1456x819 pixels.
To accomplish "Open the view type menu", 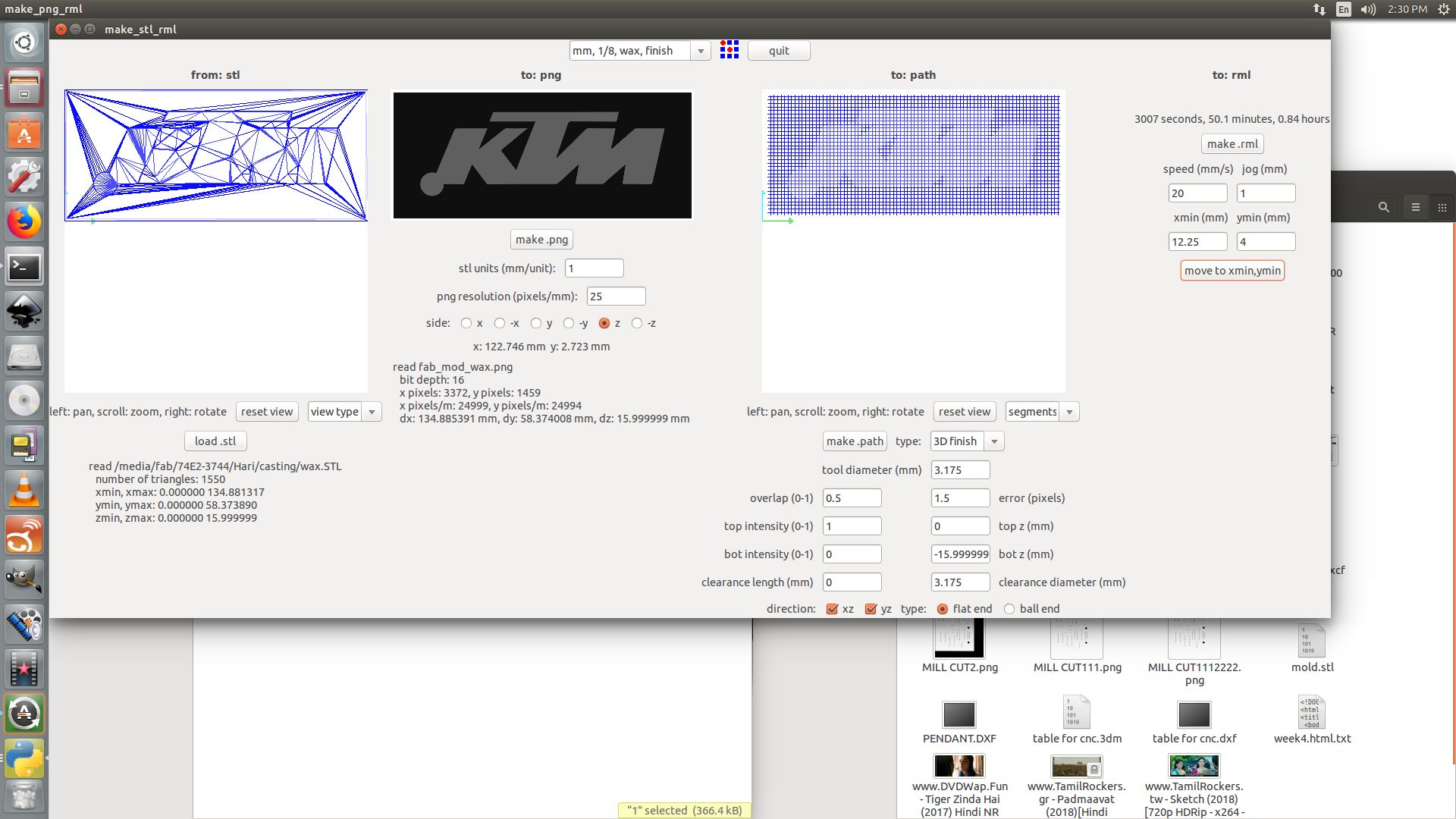I will coord(372,412).
